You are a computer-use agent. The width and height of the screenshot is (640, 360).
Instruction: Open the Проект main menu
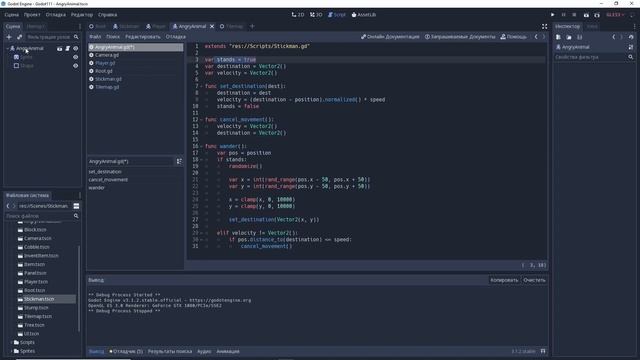coord(32,15)
